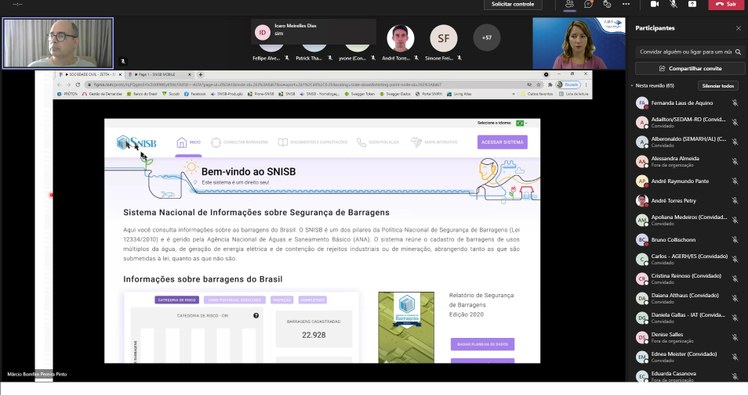The width and height of the screenshot is (748, 395).
Task: Click the share content tray icon
Action: pyautogui.click(x=692, y=4)
